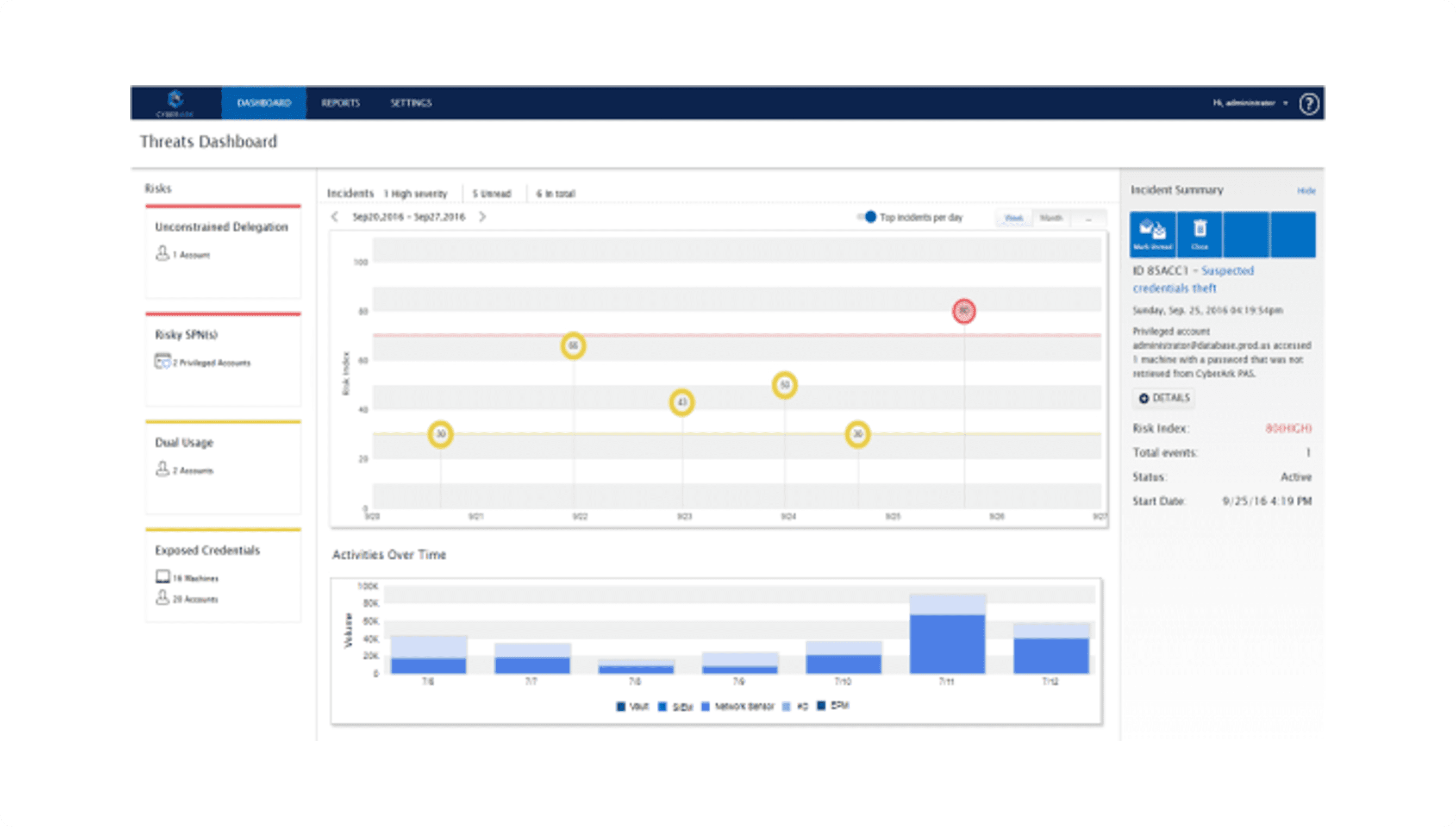Open the Unconstrained Delegation risk card
This screenshot has height=827, width=1456.
tap(223, 252)
